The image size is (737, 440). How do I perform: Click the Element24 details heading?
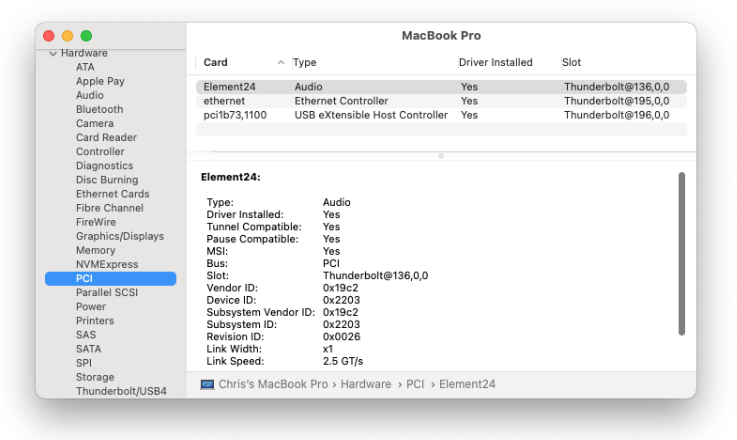pyautogui.click(x=231, y=177)
